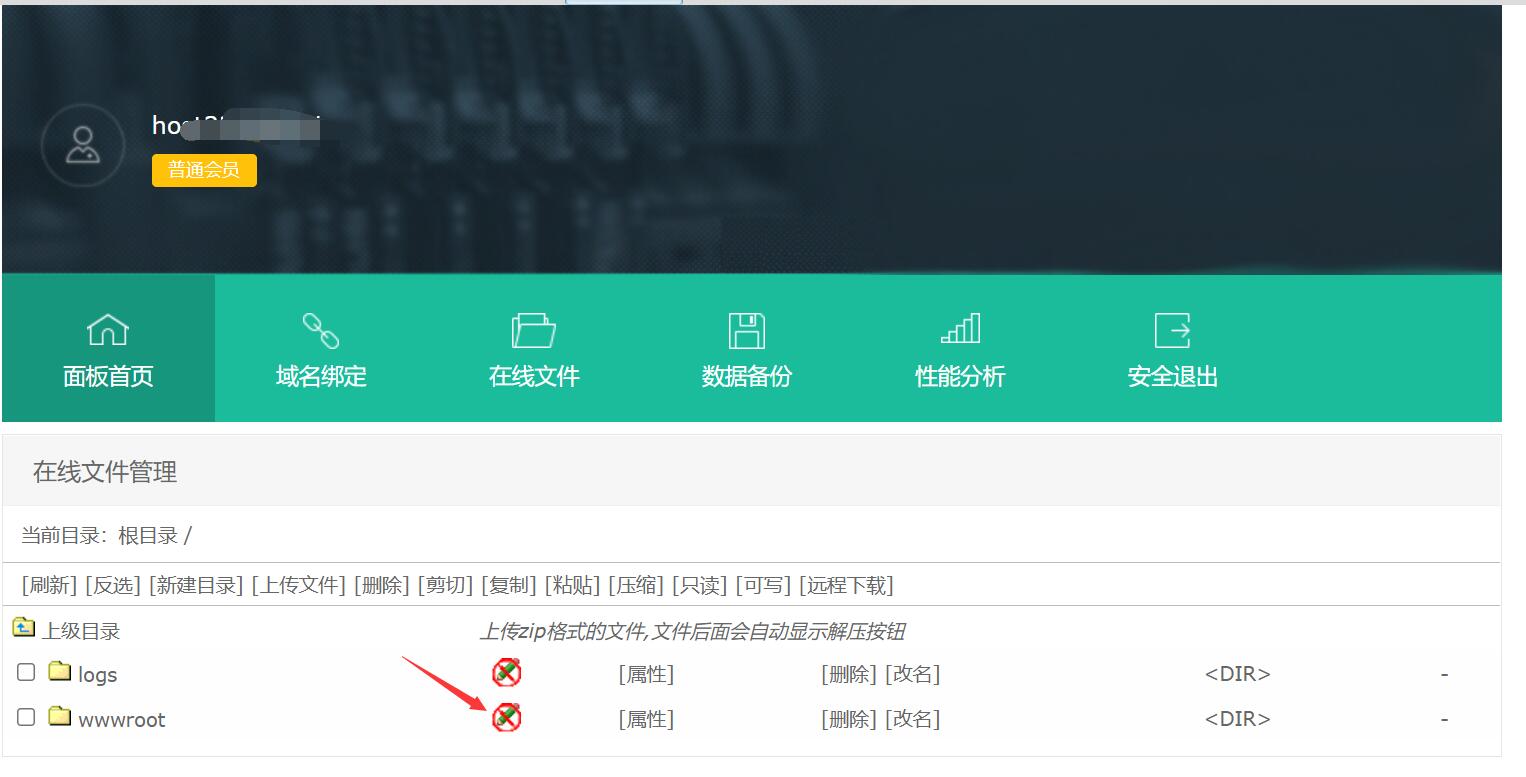Open 域名绑定 chain link icon
The height and width of the screenshot is (777, 1526).
[321, 329]
